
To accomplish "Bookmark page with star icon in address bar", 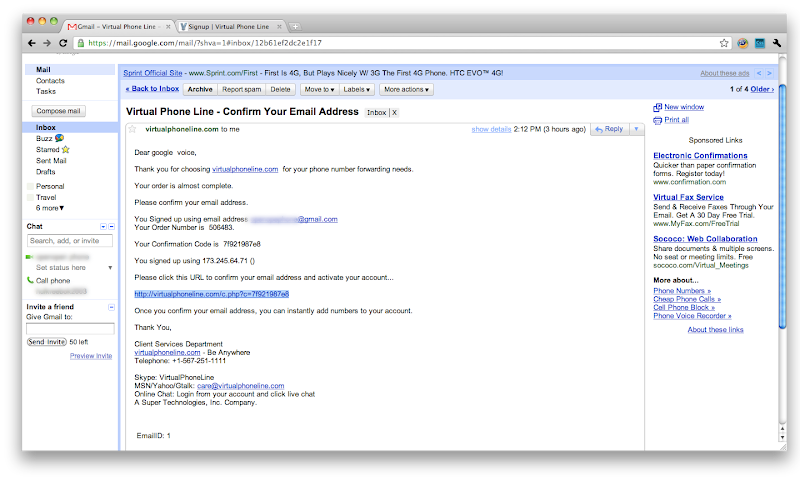I will pyautogui.click(x=724, y=43).
